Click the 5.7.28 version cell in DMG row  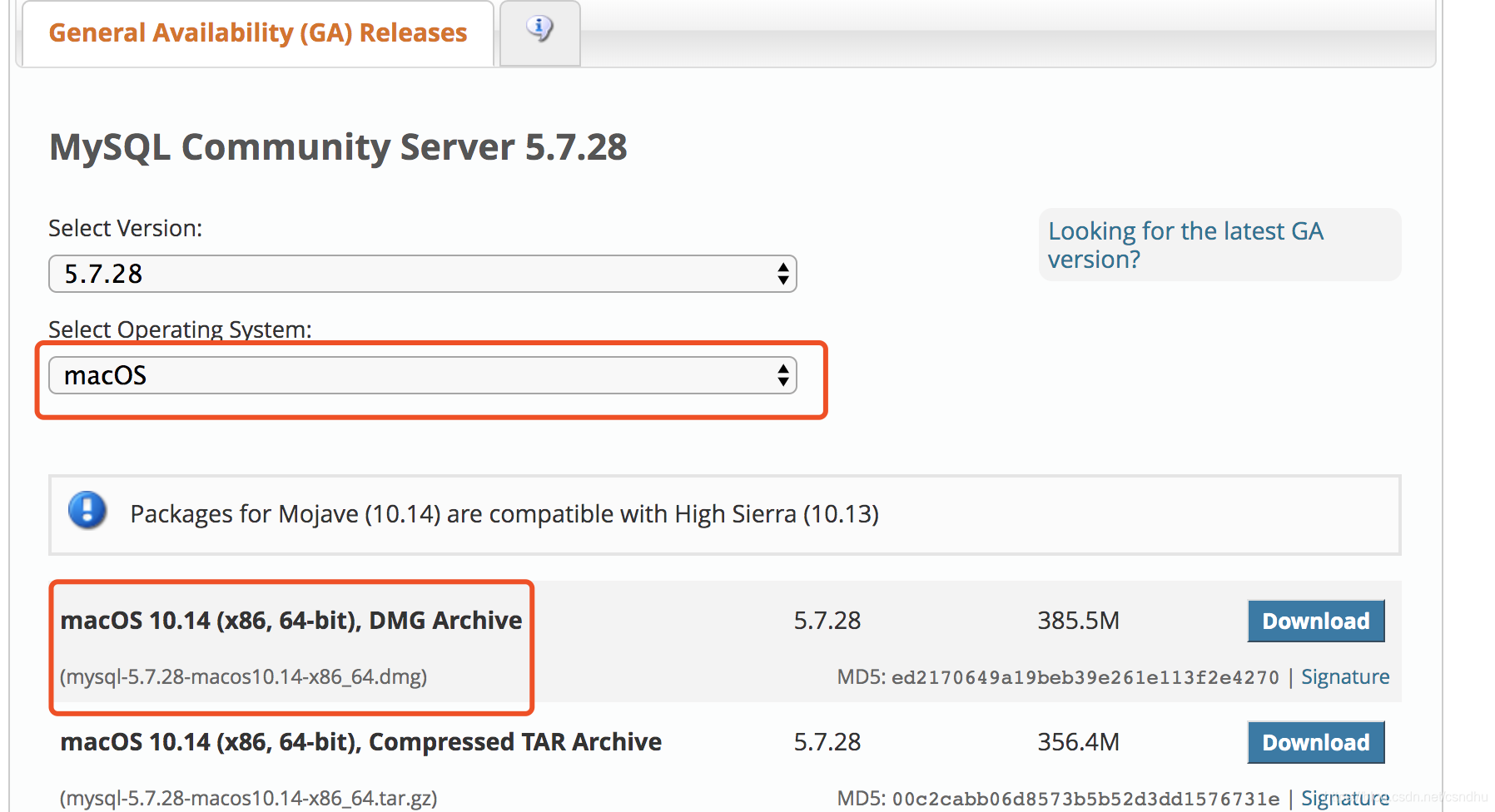coord(827,621)
